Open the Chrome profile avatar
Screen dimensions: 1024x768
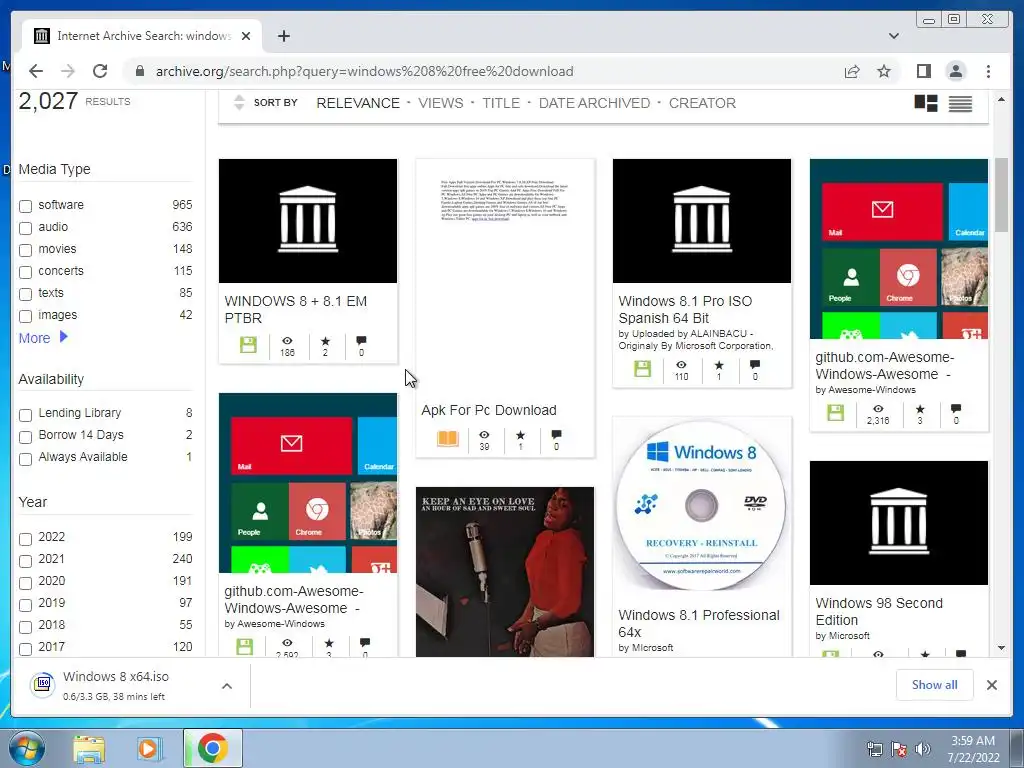tap(955, 71)
